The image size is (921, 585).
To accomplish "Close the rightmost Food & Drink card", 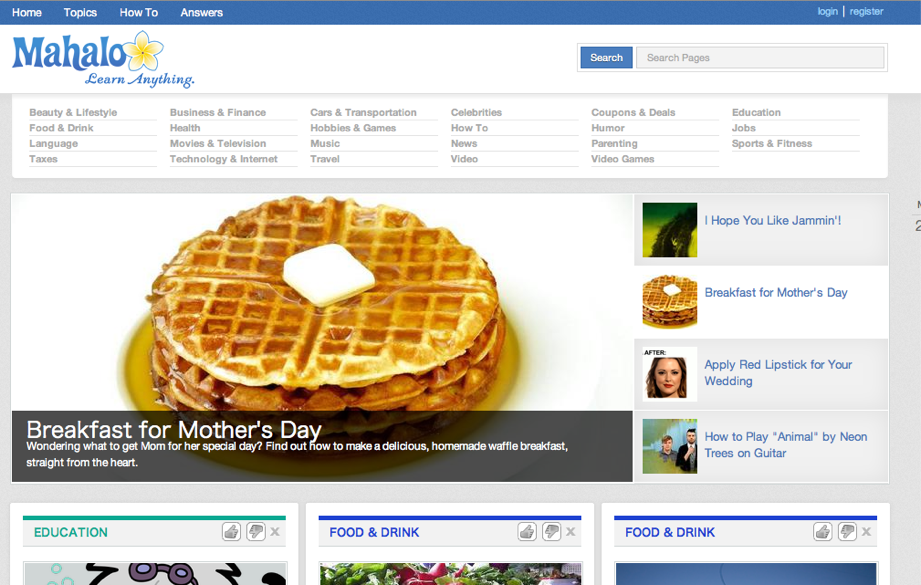I will click(866, 532).
